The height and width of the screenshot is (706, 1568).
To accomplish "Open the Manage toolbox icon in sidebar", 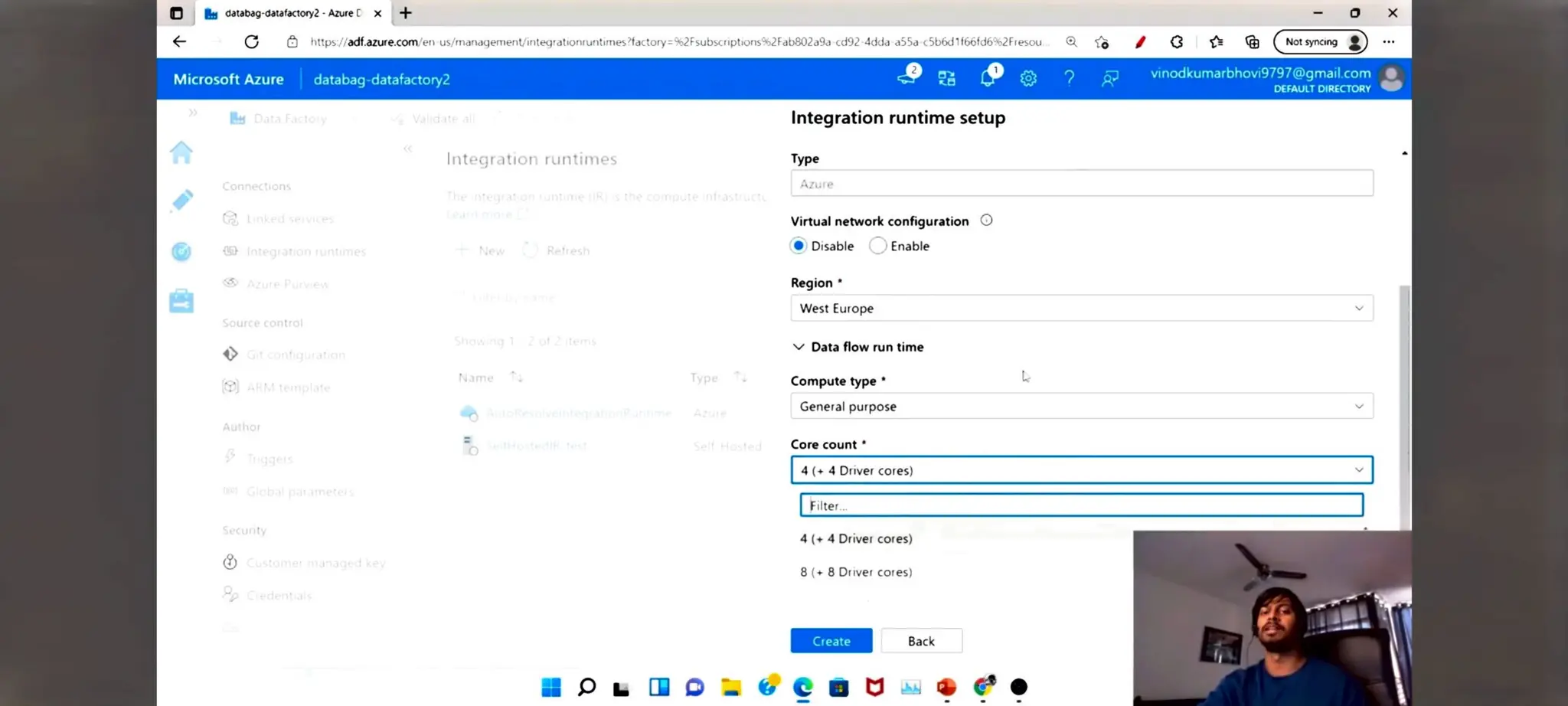I will tap(181, 301).
